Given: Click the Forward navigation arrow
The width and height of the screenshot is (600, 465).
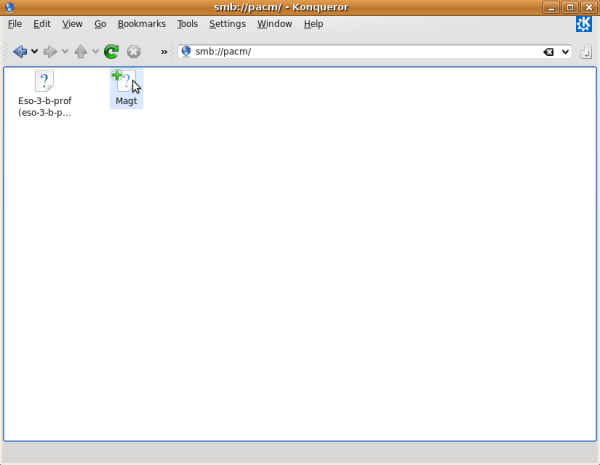Looking at the screenshot, I should 49,51.
